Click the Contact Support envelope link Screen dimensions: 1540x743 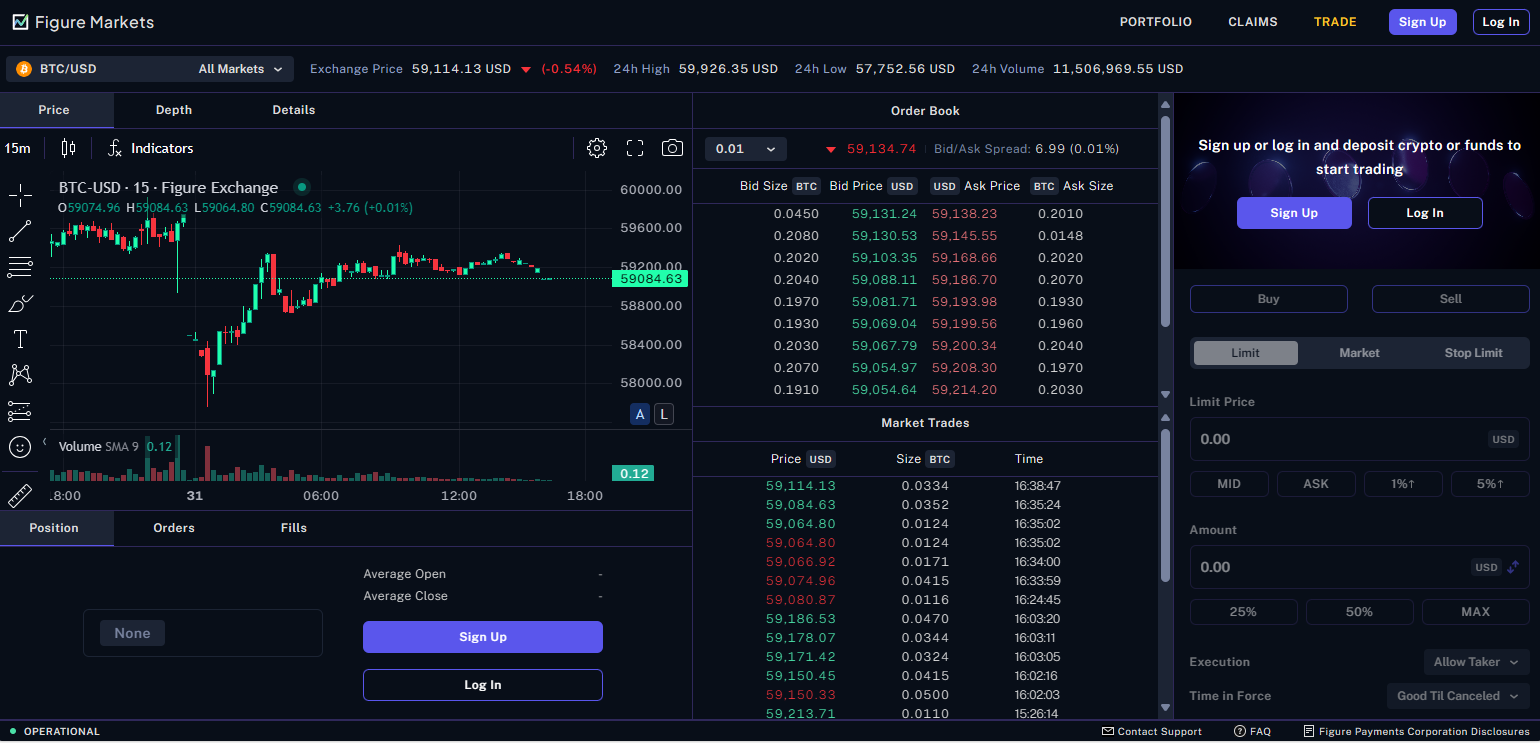coord(1152,731)
